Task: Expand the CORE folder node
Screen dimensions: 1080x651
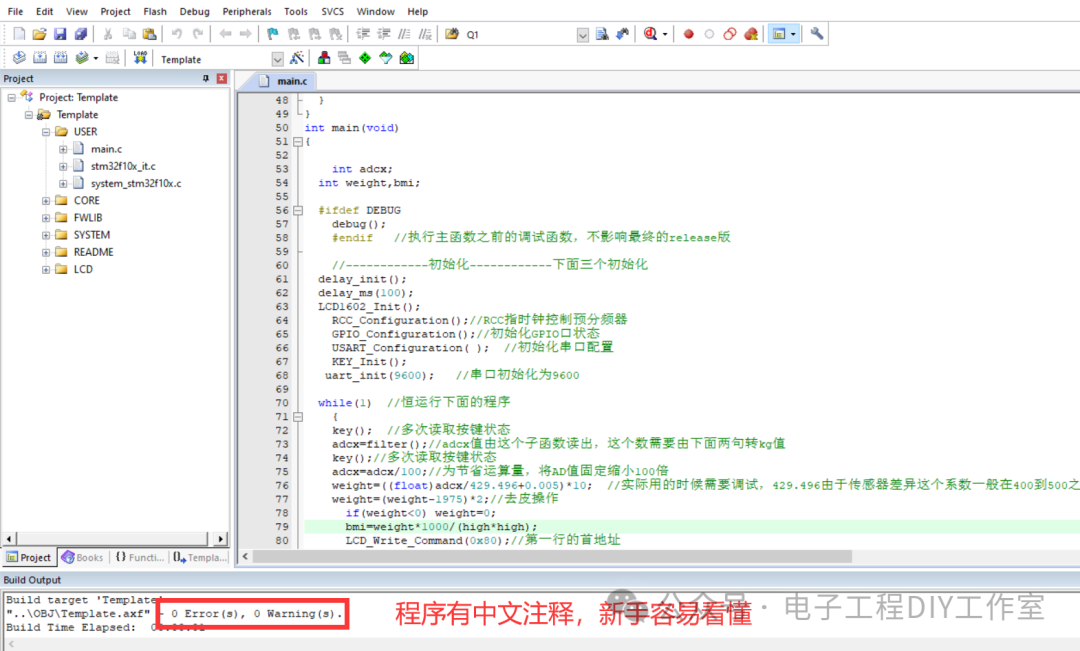Action: coord(45,200)
